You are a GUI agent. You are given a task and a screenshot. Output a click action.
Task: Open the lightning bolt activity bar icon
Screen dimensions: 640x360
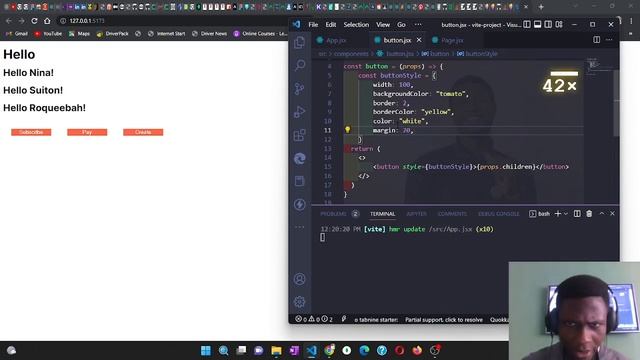(300, 204)
